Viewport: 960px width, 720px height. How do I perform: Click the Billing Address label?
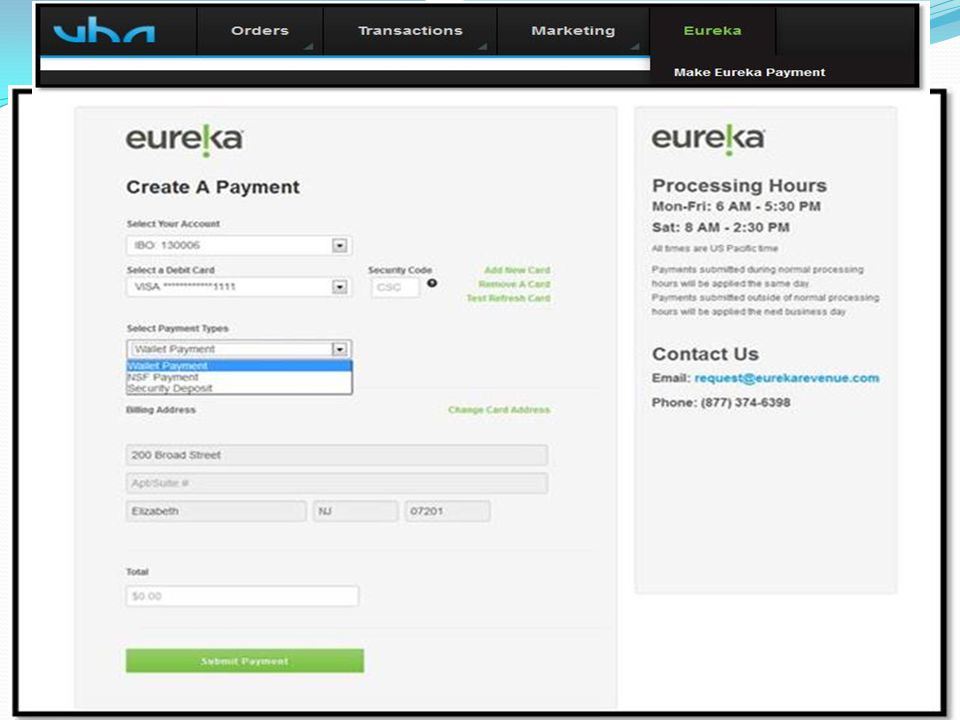(x=161, y=410)
